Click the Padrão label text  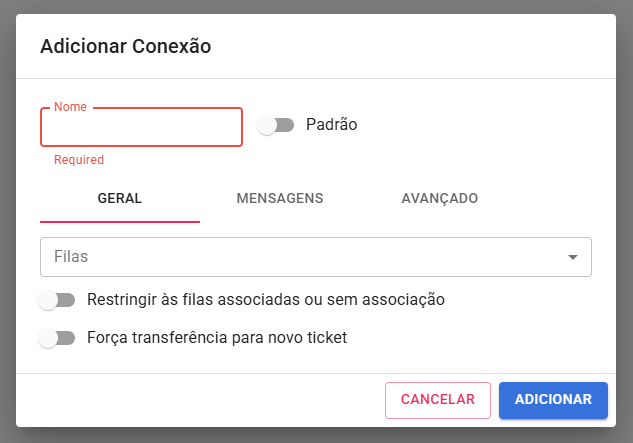coord(331,125)
